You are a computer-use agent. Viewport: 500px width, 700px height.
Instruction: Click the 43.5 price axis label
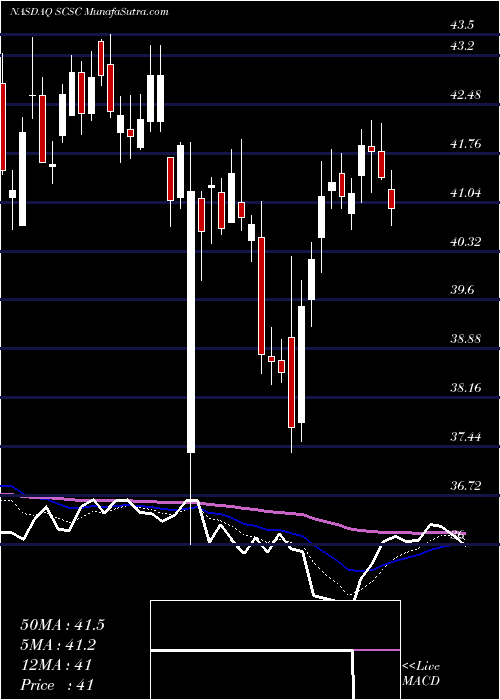[462, 25]
